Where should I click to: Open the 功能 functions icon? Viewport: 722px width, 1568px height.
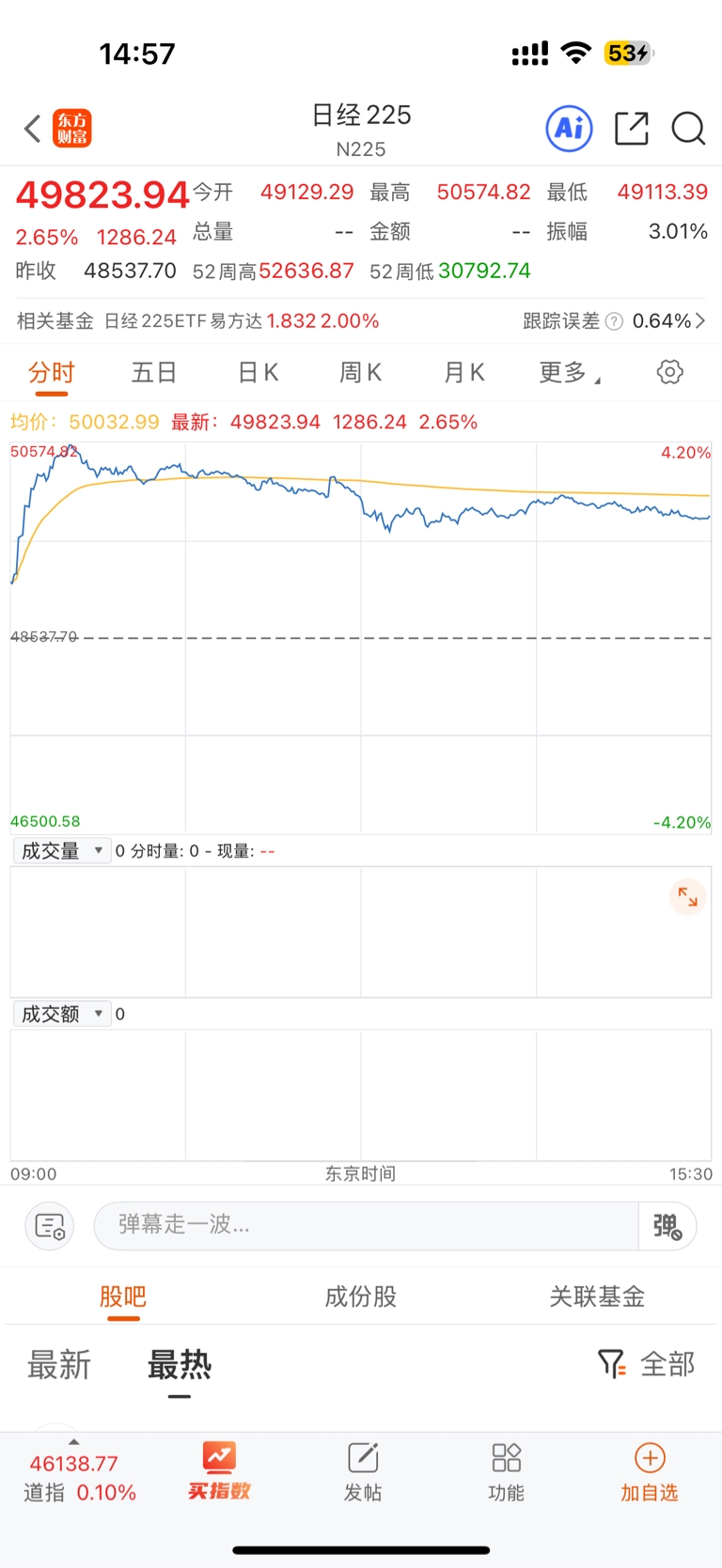(x=506, y=1471)
